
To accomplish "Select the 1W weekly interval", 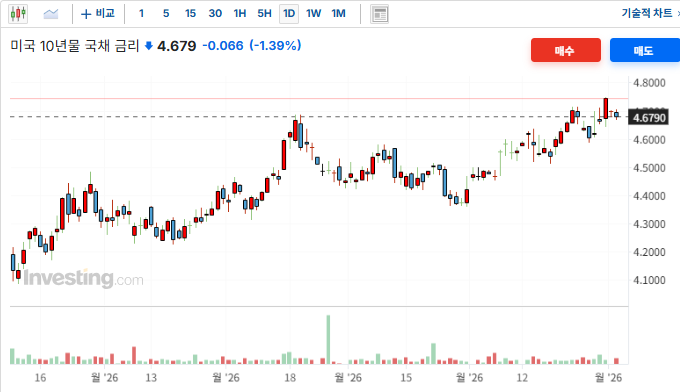I will click(314, 14).
